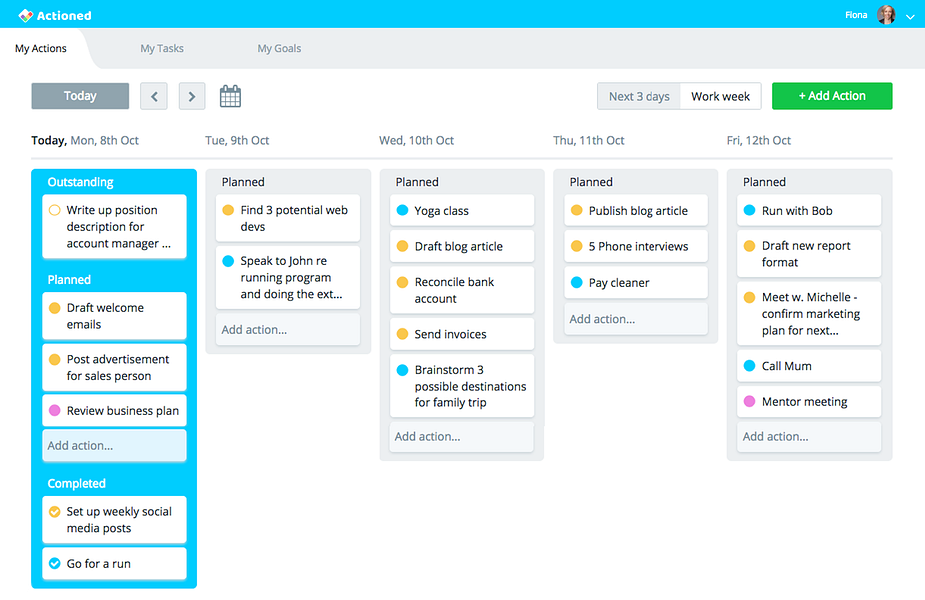Open the My Goals tab

tap(279, 48)
